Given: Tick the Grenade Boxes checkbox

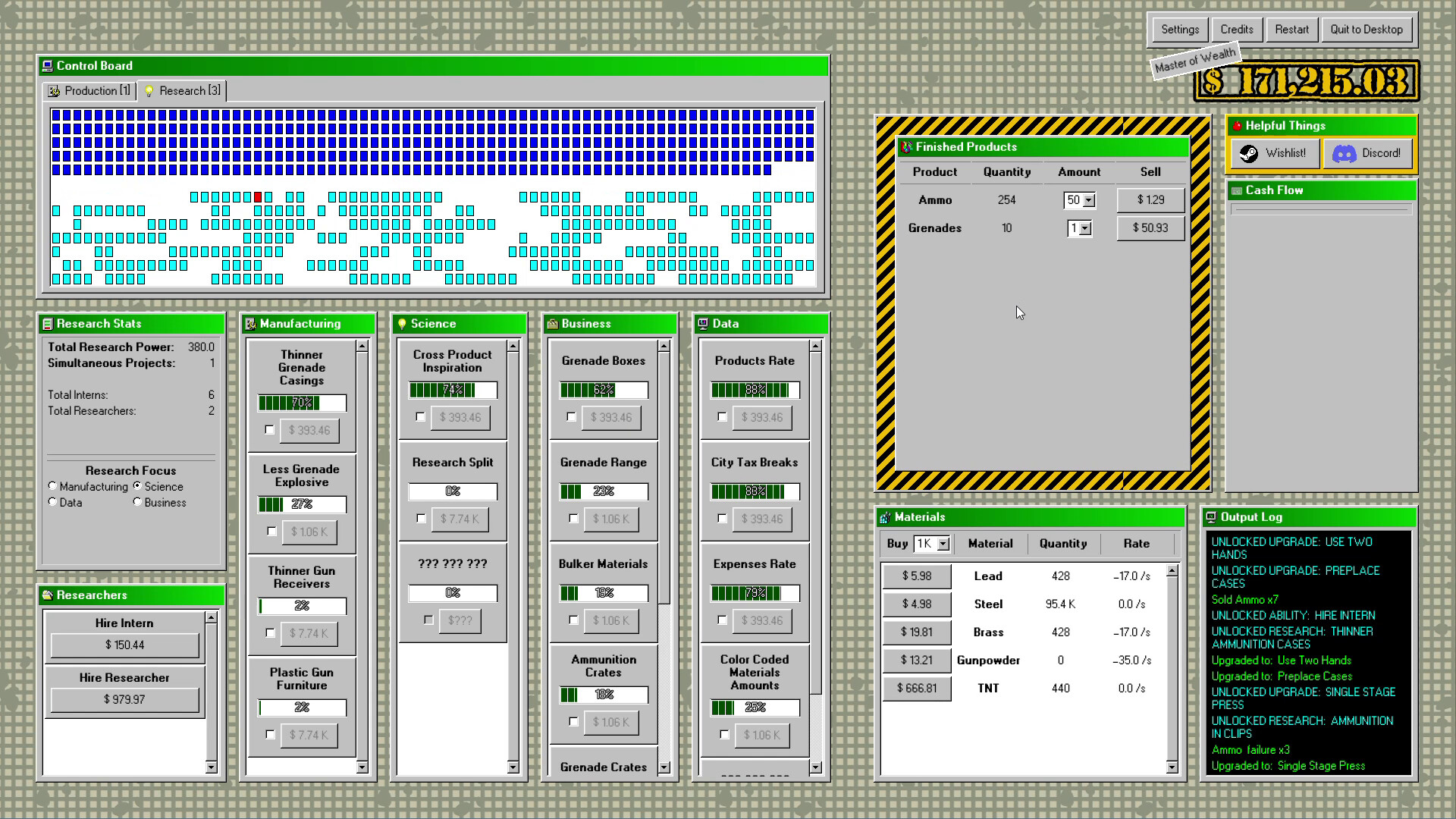Looking at the screenshot, I should pos(571,417).
